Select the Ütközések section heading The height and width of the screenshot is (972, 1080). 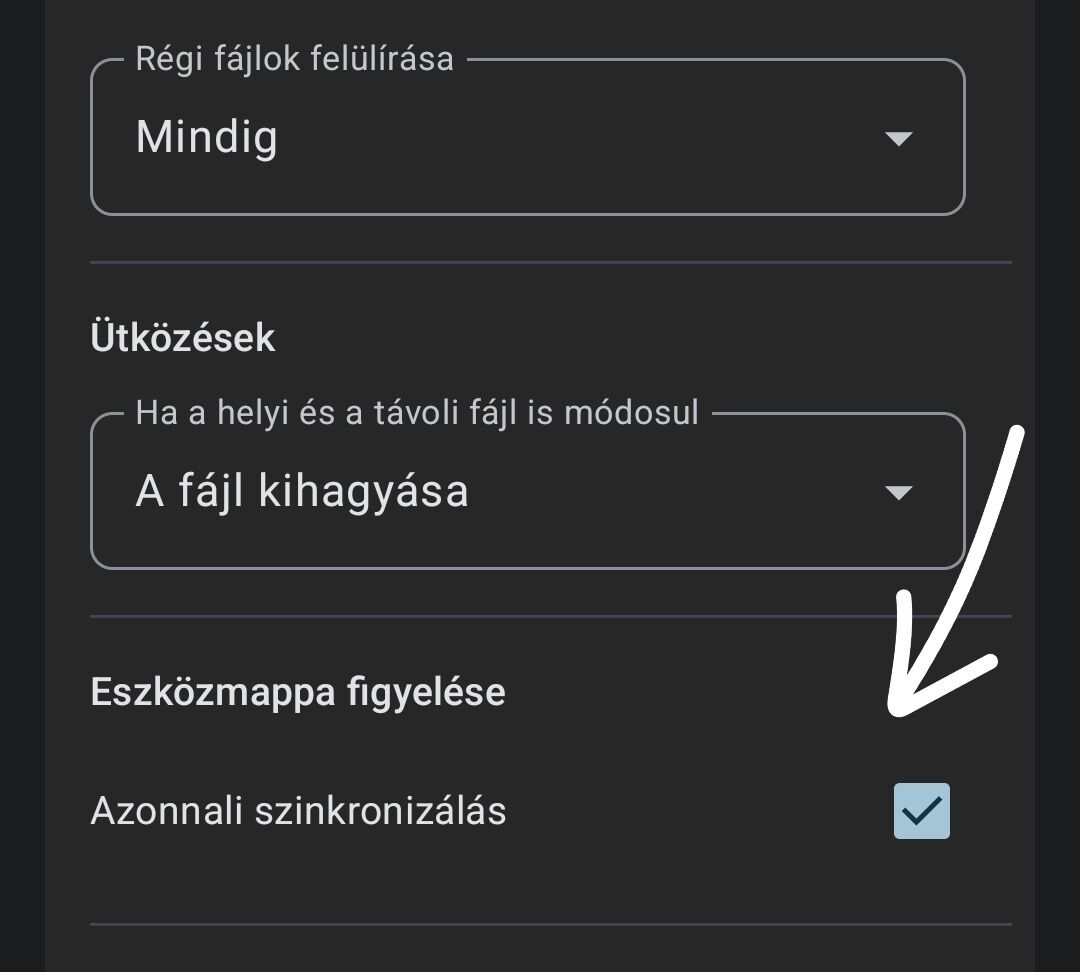point(183,338)
